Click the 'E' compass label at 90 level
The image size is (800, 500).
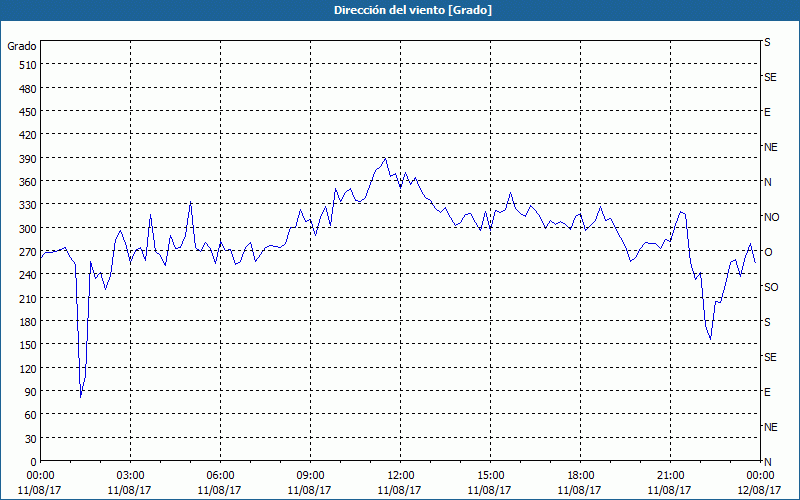pos(767,392)
